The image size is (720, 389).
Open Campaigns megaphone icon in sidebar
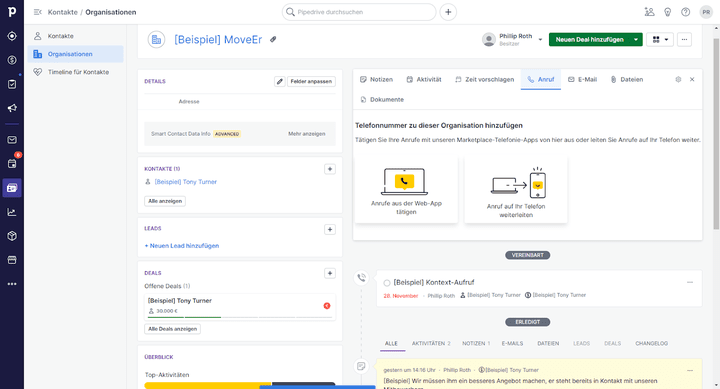pos(12,108)
